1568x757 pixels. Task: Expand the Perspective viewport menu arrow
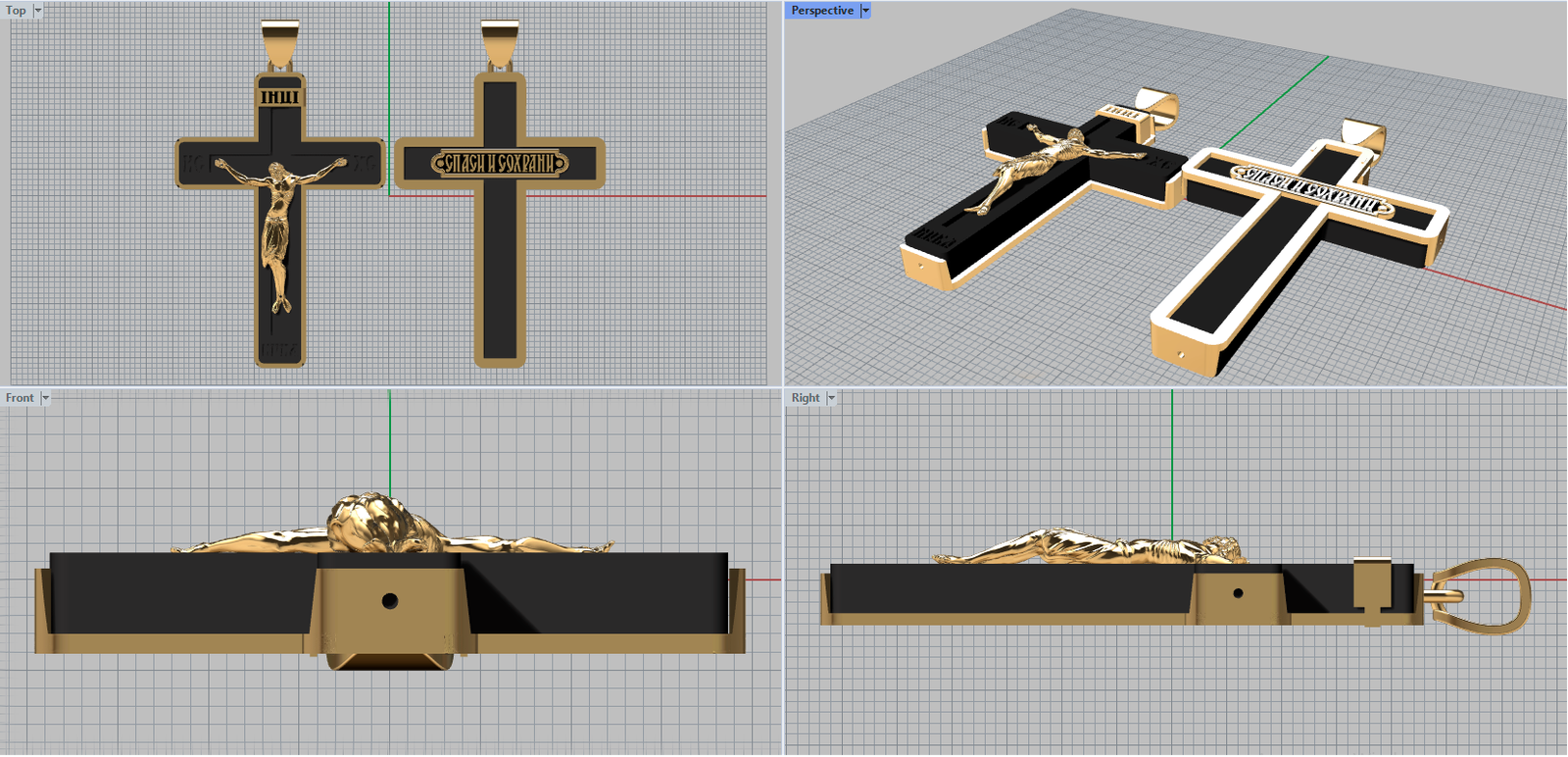point(865,11)
